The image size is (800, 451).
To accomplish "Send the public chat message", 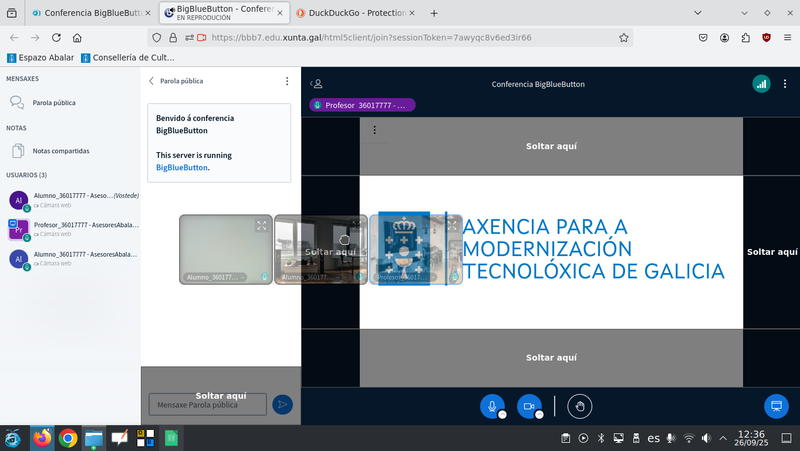I will (x=283, y=404).
